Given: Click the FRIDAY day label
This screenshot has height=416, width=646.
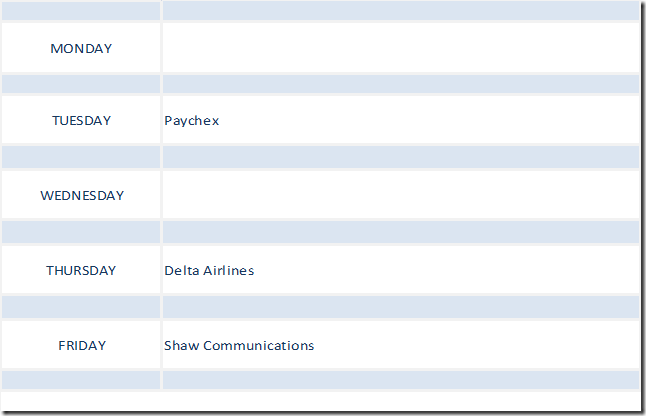Looking at the screenshot, I should (82, 346).
